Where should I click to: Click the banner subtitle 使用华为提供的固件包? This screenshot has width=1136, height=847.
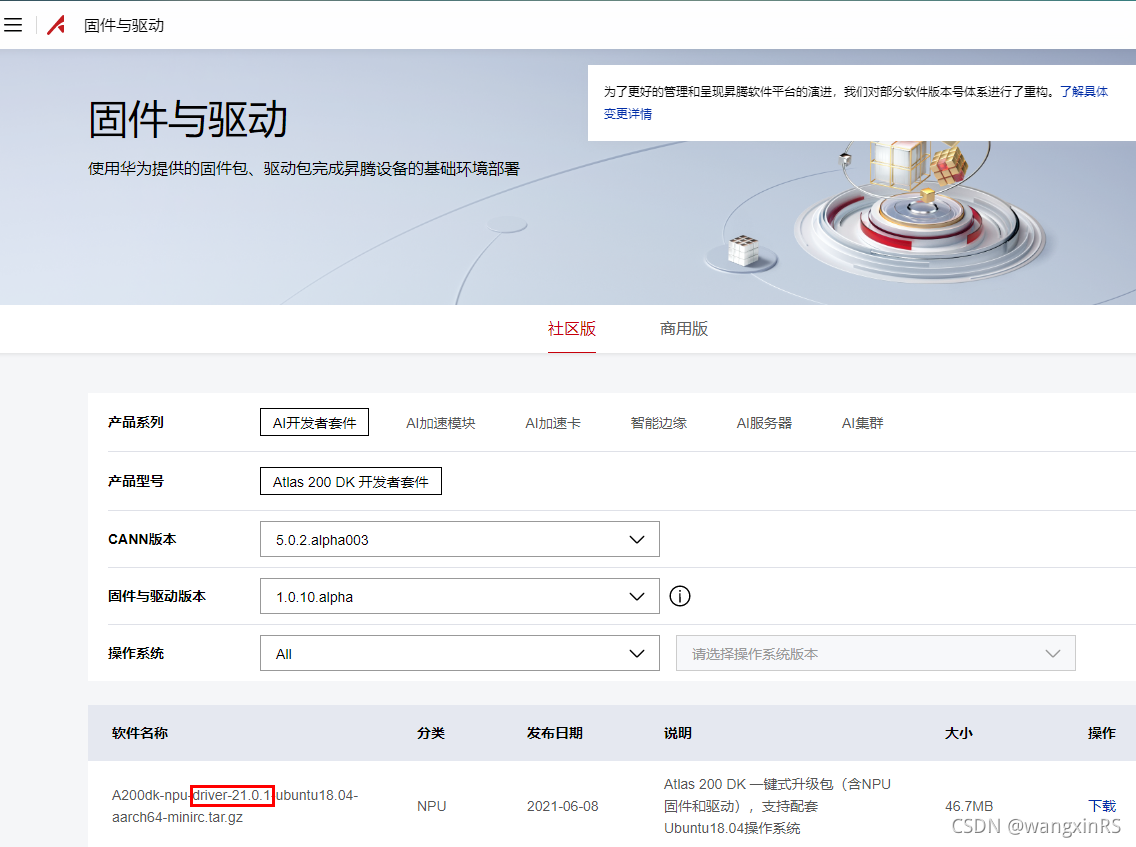click(x=304, y=169)
